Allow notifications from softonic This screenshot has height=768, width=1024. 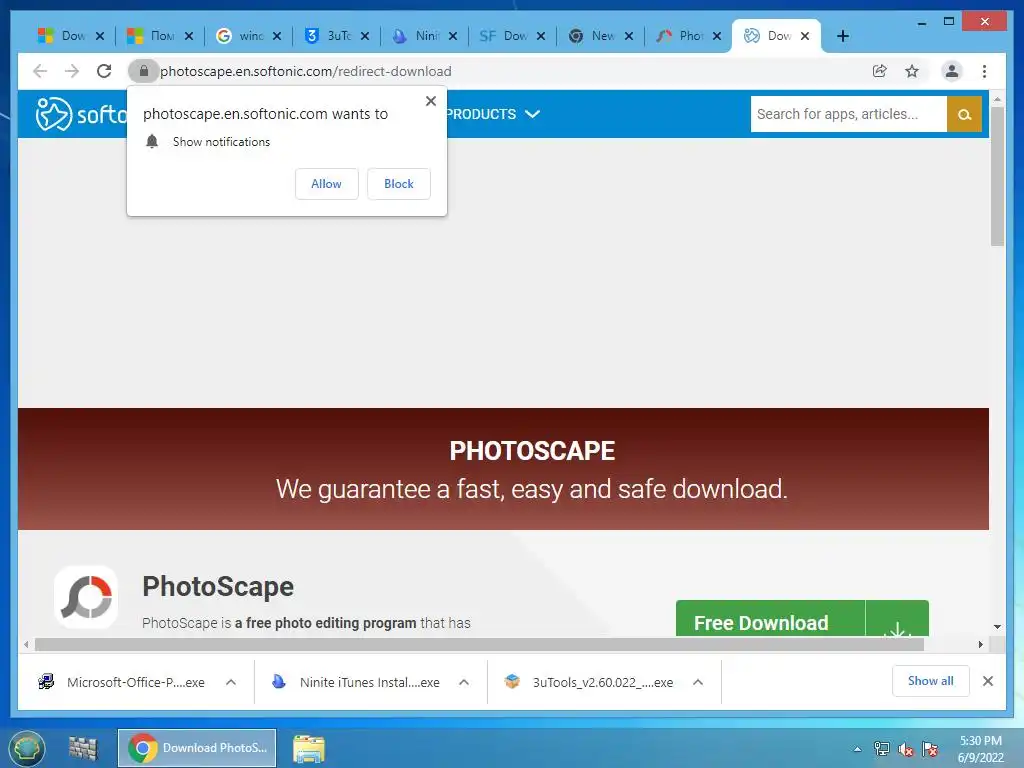(x=327, y=184)
